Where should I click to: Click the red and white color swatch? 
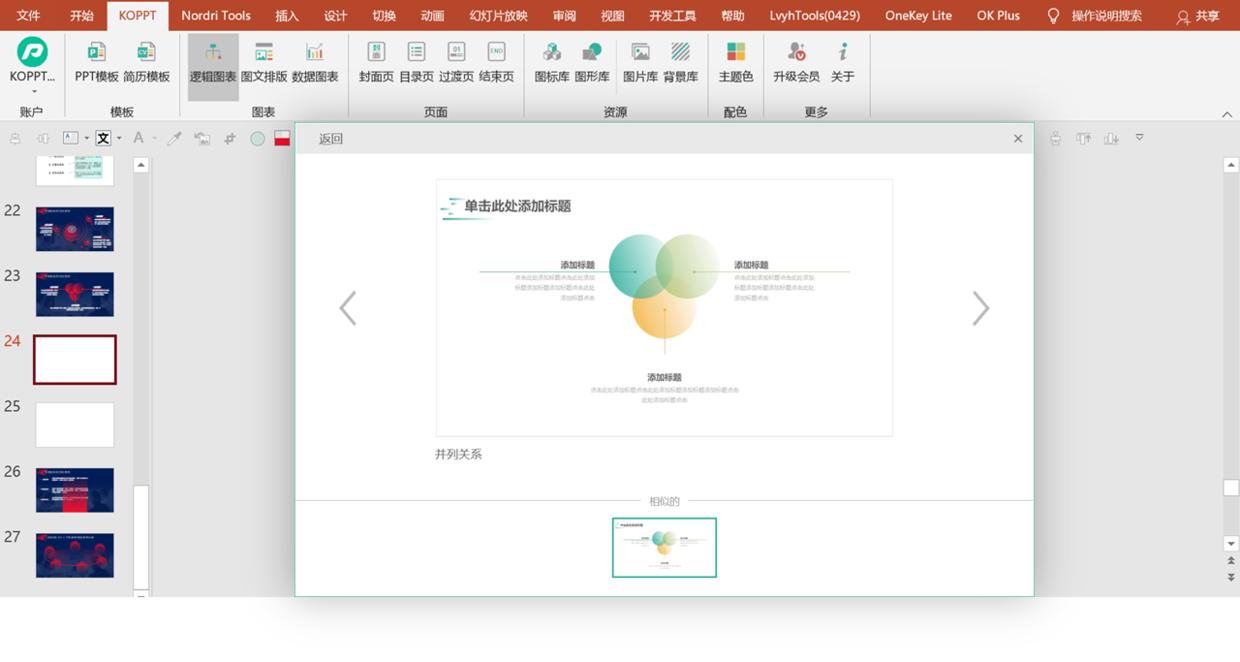pyautogui.click(x=282, y=139)
